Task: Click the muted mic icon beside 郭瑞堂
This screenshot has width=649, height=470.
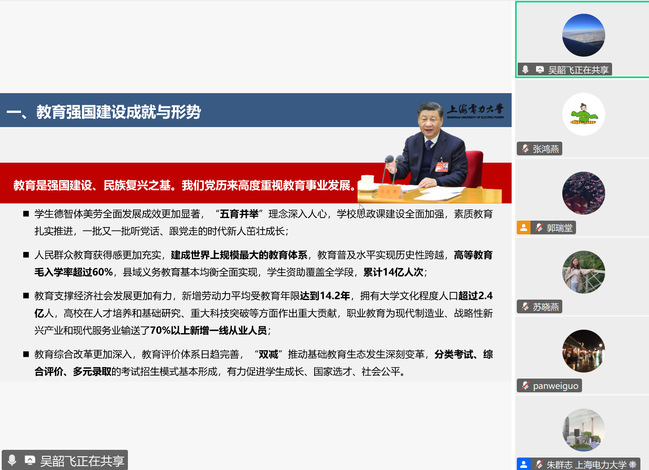Action: coord(538,228)
